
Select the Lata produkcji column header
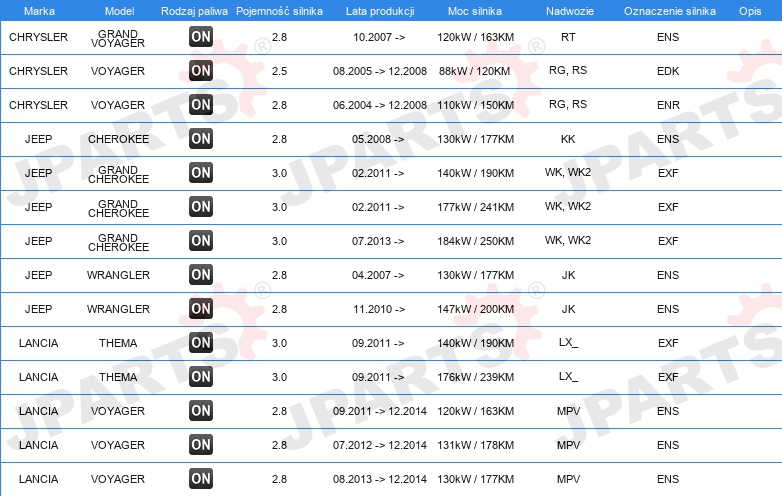[380, 11]
